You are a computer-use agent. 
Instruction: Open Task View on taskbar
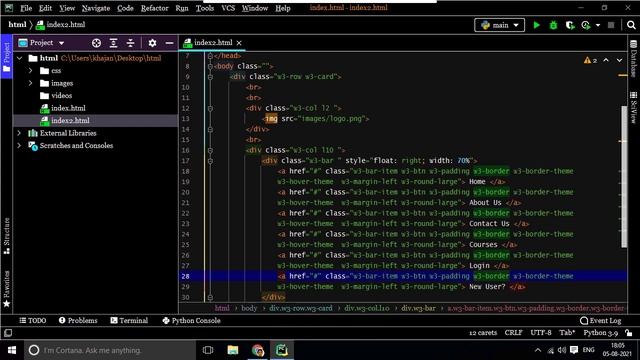(x=208, y=350)
